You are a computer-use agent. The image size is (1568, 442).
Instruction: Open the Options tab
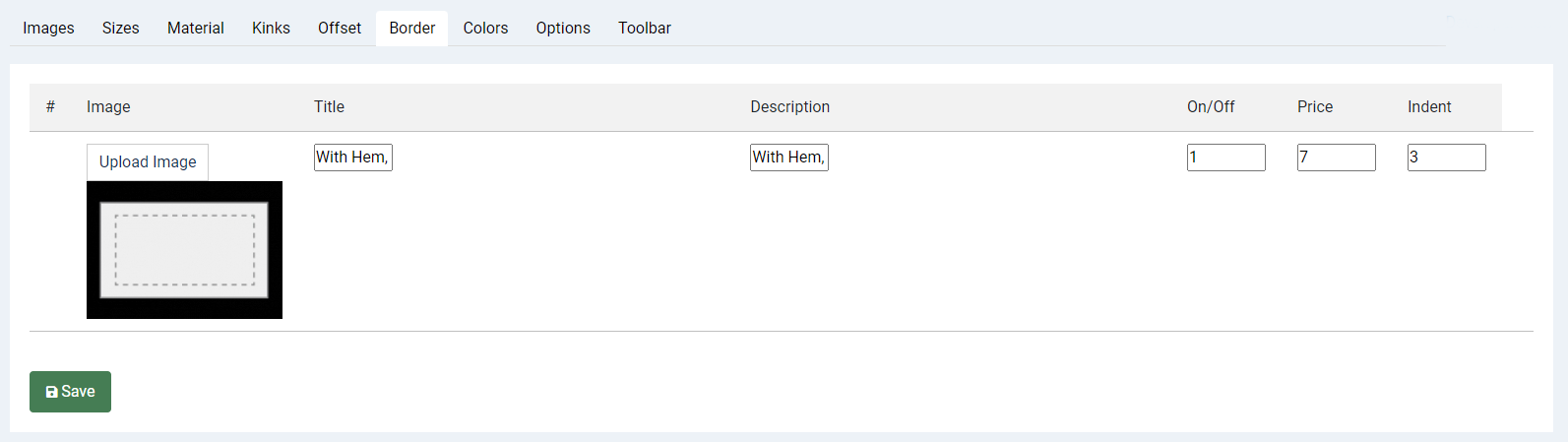coord(563,28)
